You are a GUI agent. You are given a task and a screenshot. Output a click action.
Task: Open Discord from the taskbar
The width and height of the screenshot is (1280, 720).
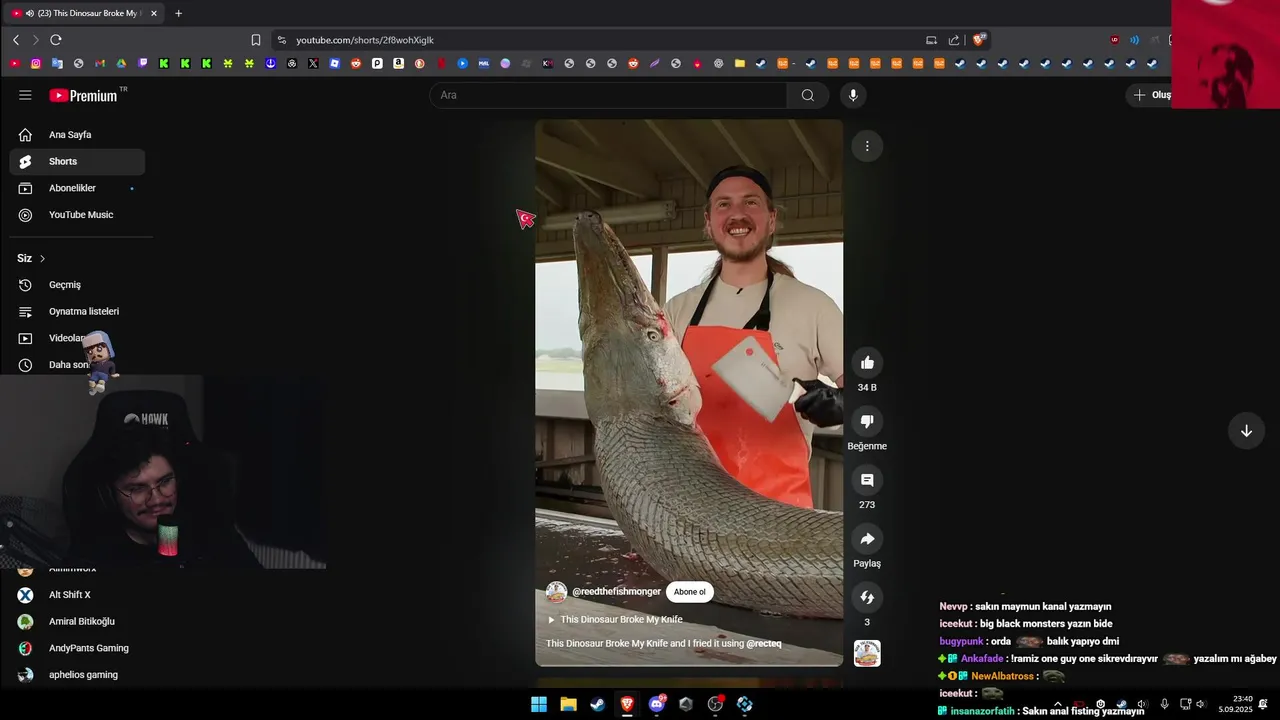point(656,704)
